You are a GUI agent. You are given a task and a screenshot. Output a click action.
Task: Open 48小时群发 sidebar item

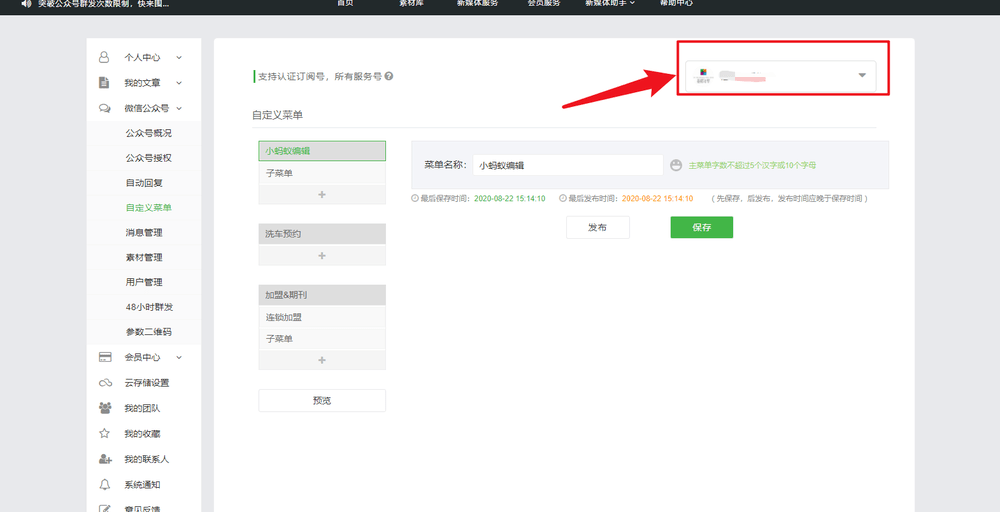coord(149,307)
